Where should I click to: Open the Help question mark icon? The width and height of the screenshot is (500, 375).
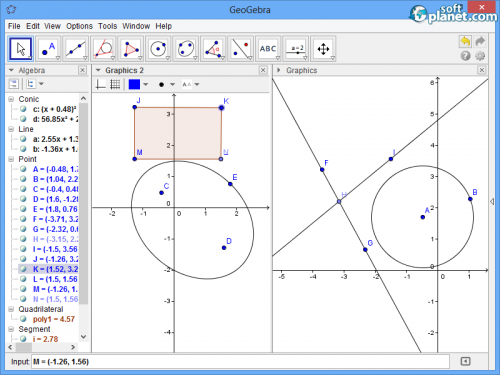pyautogui.click(x=466, y=56)
